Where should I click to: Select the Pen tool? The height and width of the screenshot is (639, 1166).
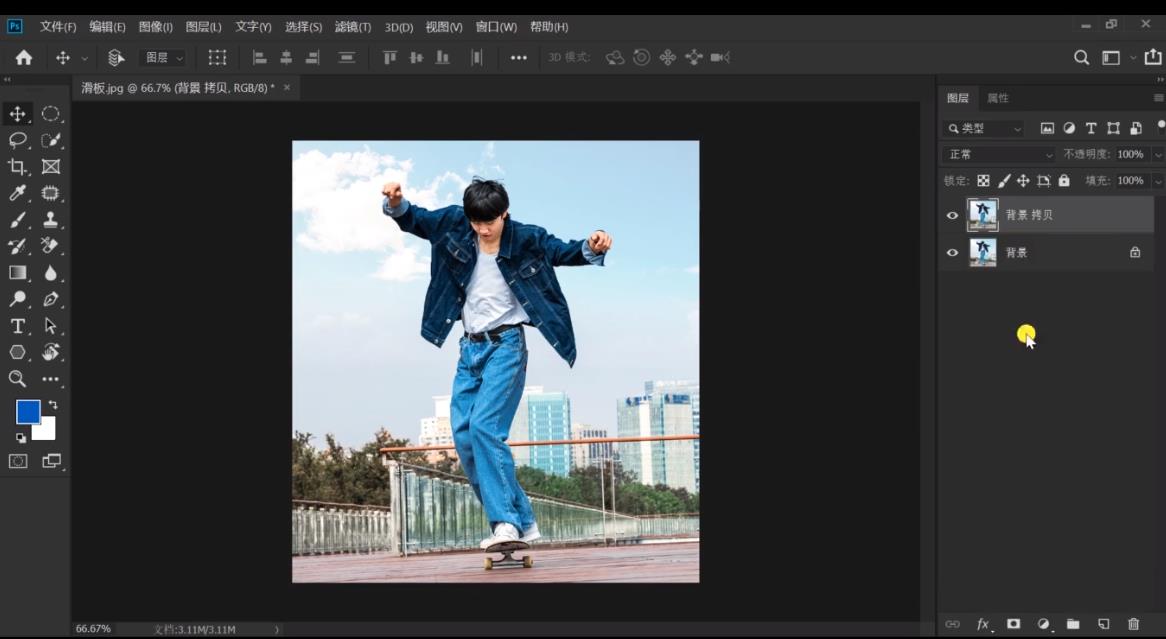click(x=51, y=299)
